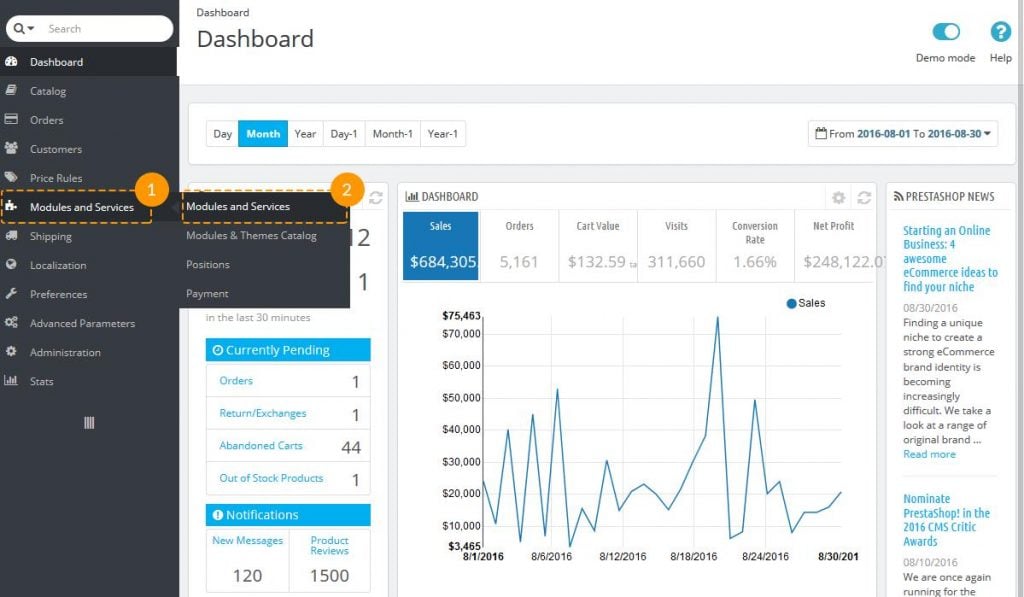Switch to the Year time range
This screenshot has width=1024, height=597.
tap(305, 134)
